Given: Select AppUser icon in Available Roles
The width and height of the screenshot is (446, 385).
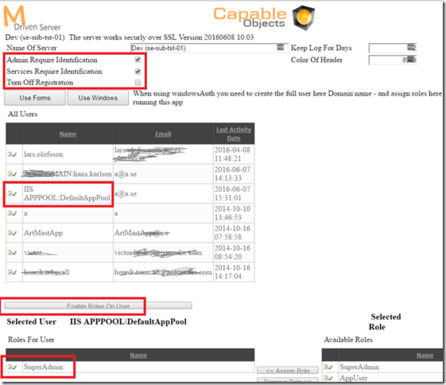Looking at the screenshot, I should point(329,378).
